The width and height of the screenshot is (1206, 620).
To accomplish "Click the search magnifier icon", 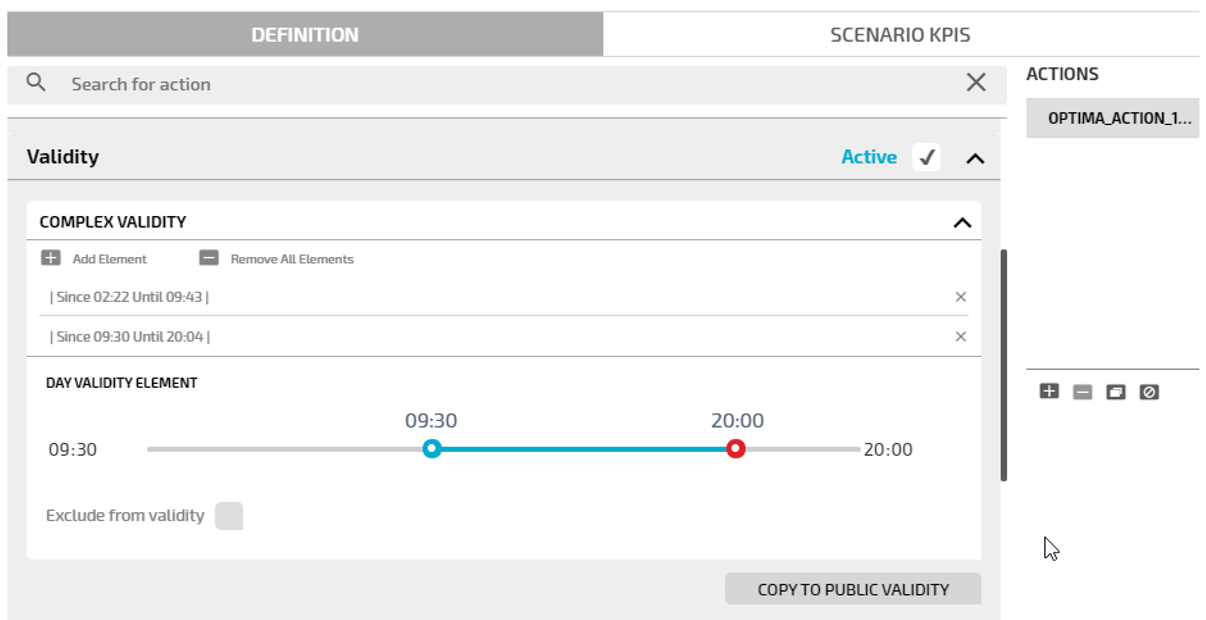I will [x=36, y=83].
